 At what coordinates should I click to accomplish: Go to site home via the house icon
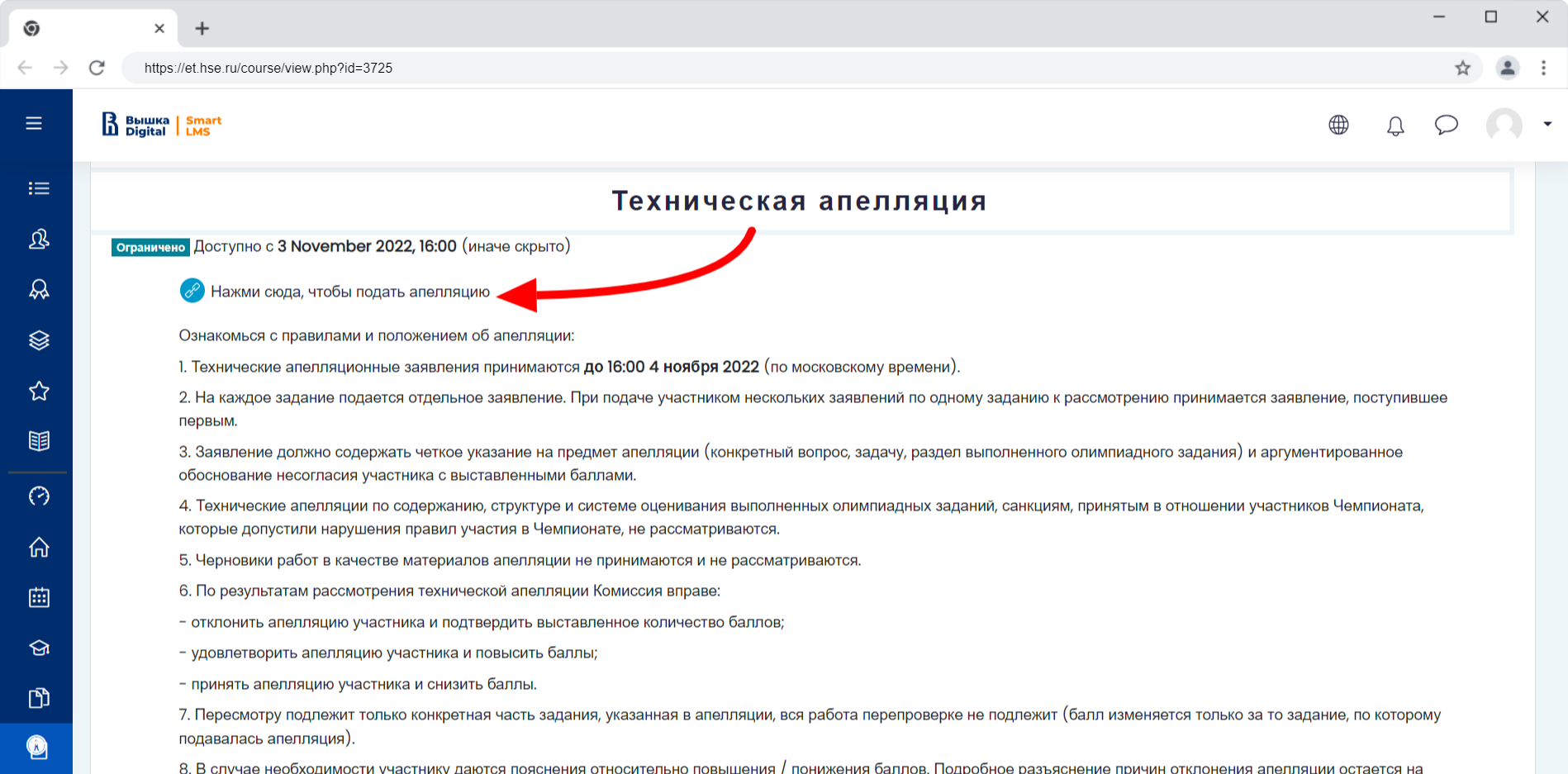click(x=39, y=547)
